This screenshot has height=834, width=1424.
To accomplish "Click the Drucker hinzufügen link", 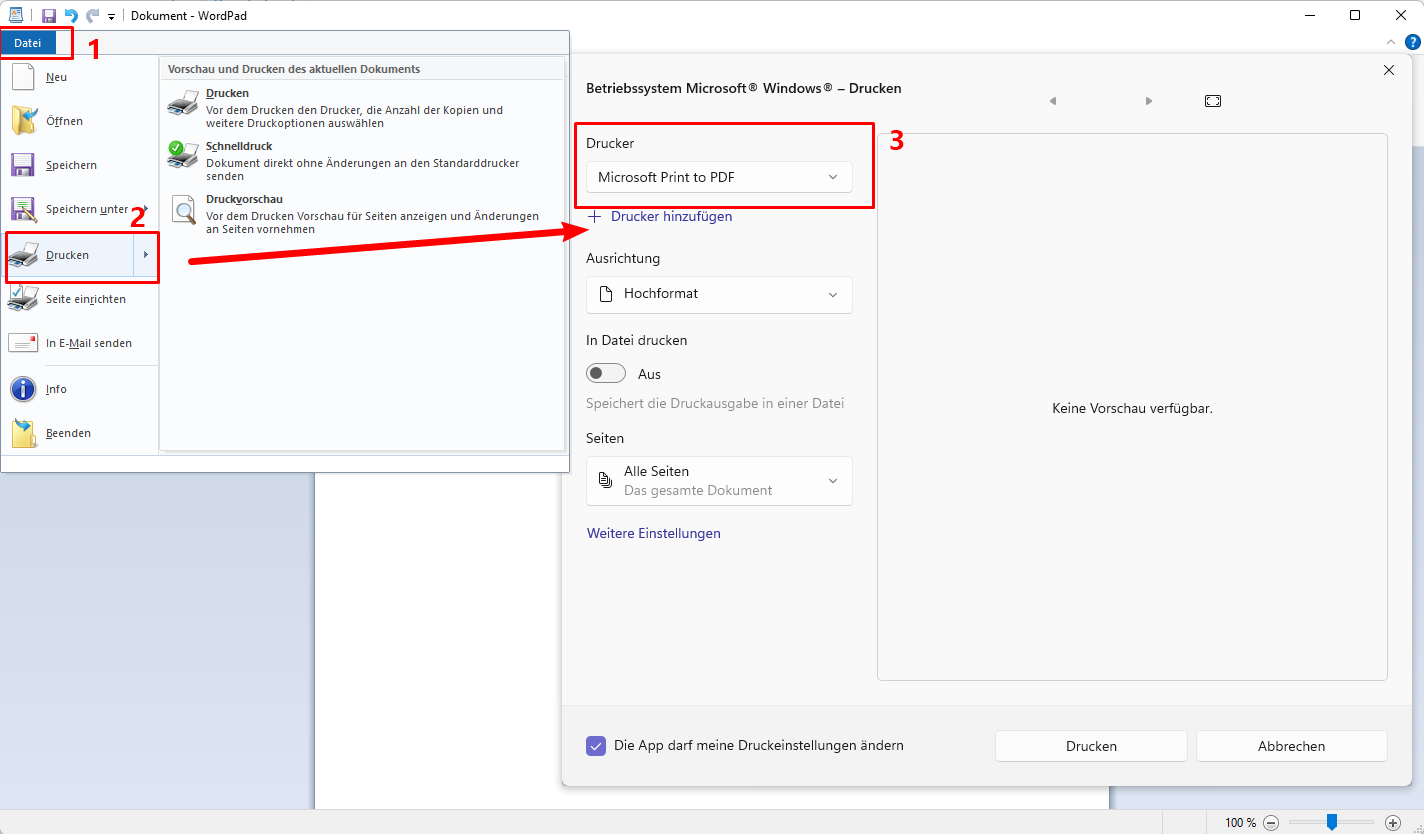I will (x=660, y=216).
